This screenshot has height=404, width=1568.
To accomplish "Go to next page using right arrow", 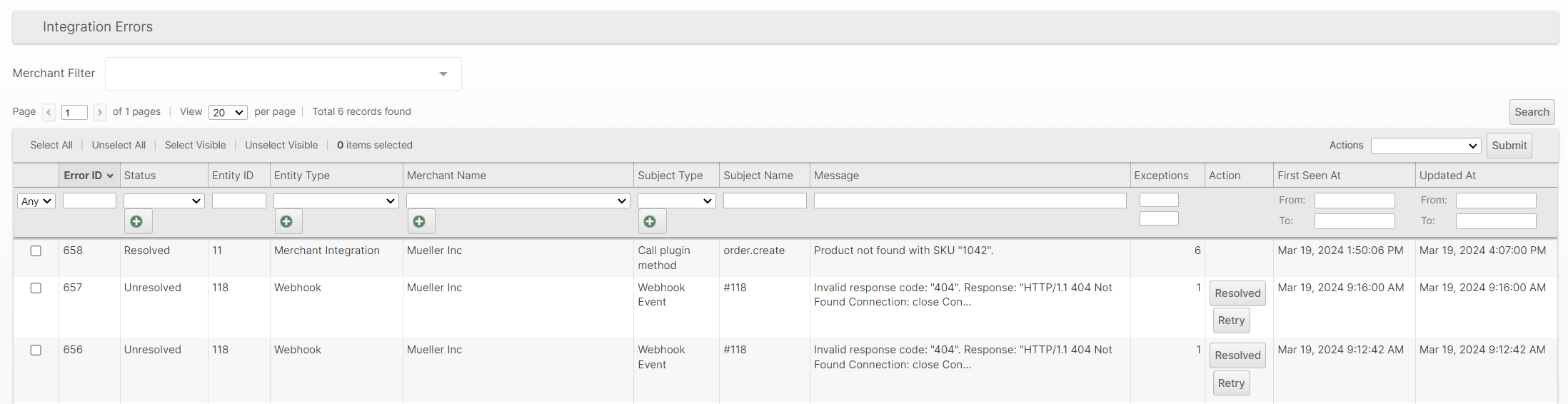I will (x=100, y=112).
